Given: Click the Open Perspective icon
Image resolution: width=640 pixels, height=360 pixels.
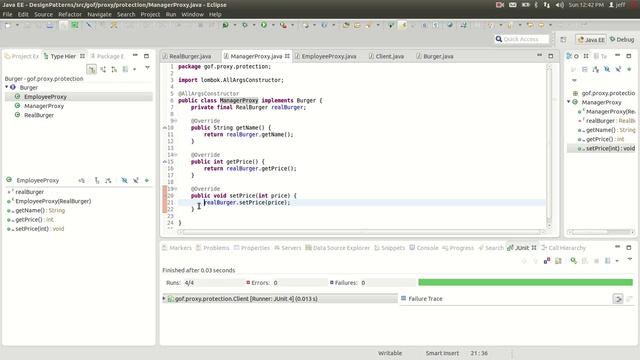Looking at the screenshot, I should point(563,40).
